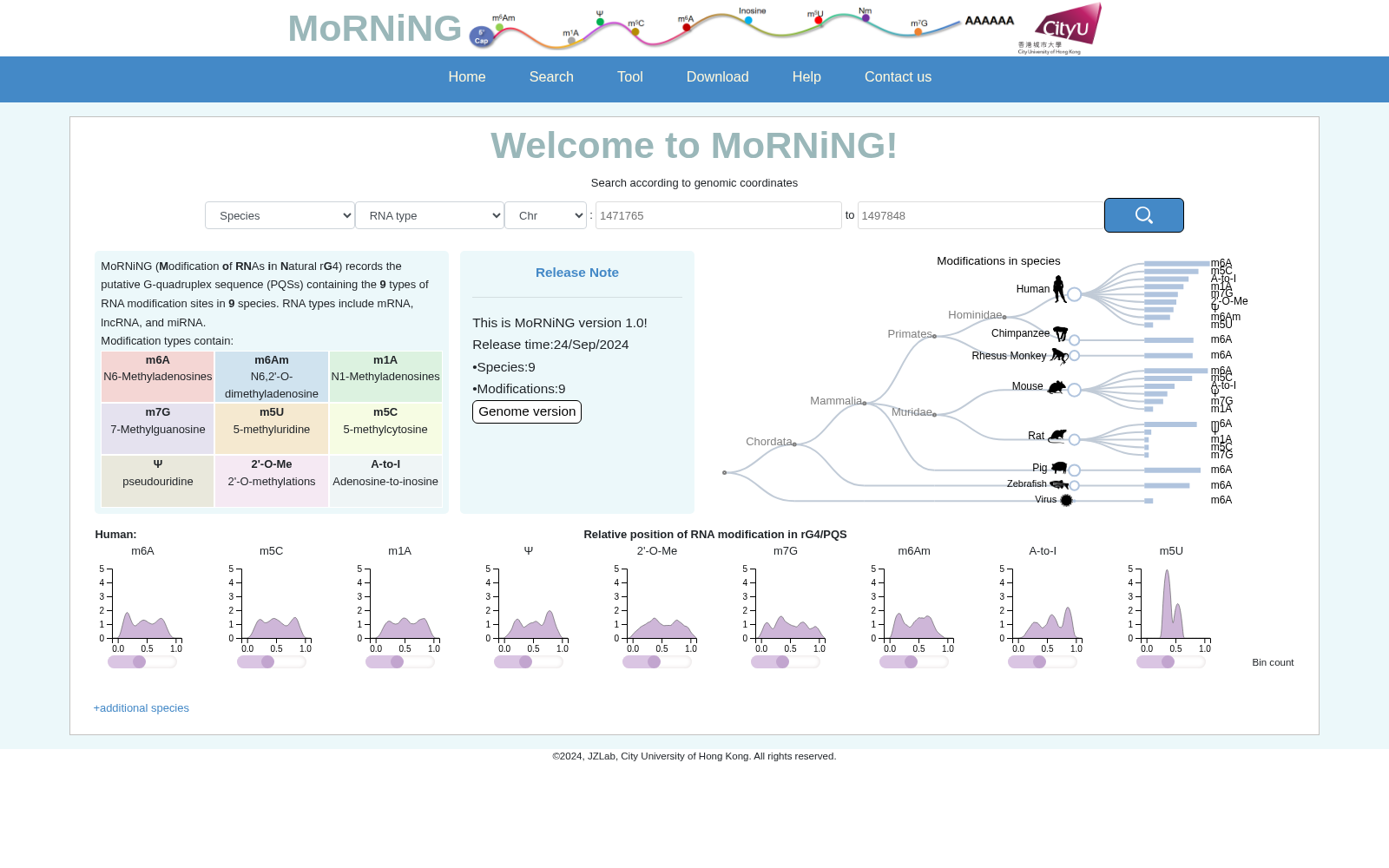Click the MoRNiNG site title logo
The image size is (1389, 868).
pos(374,29)
